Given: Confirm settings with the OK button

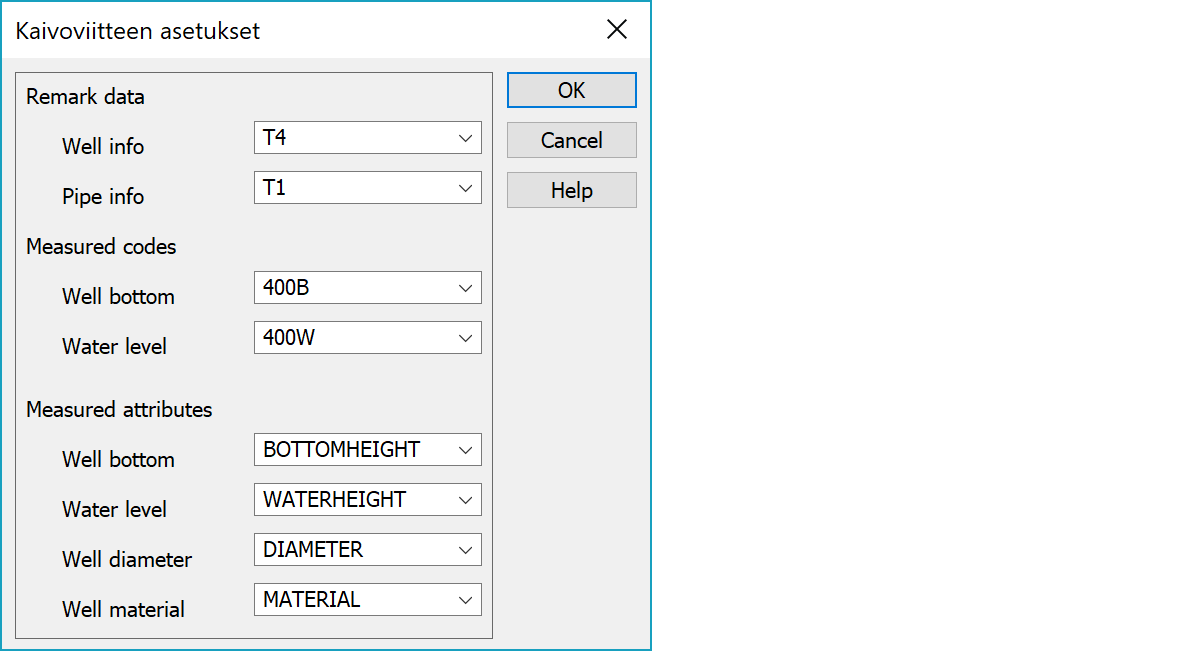Looking at the screenshot, I should 572,90.
